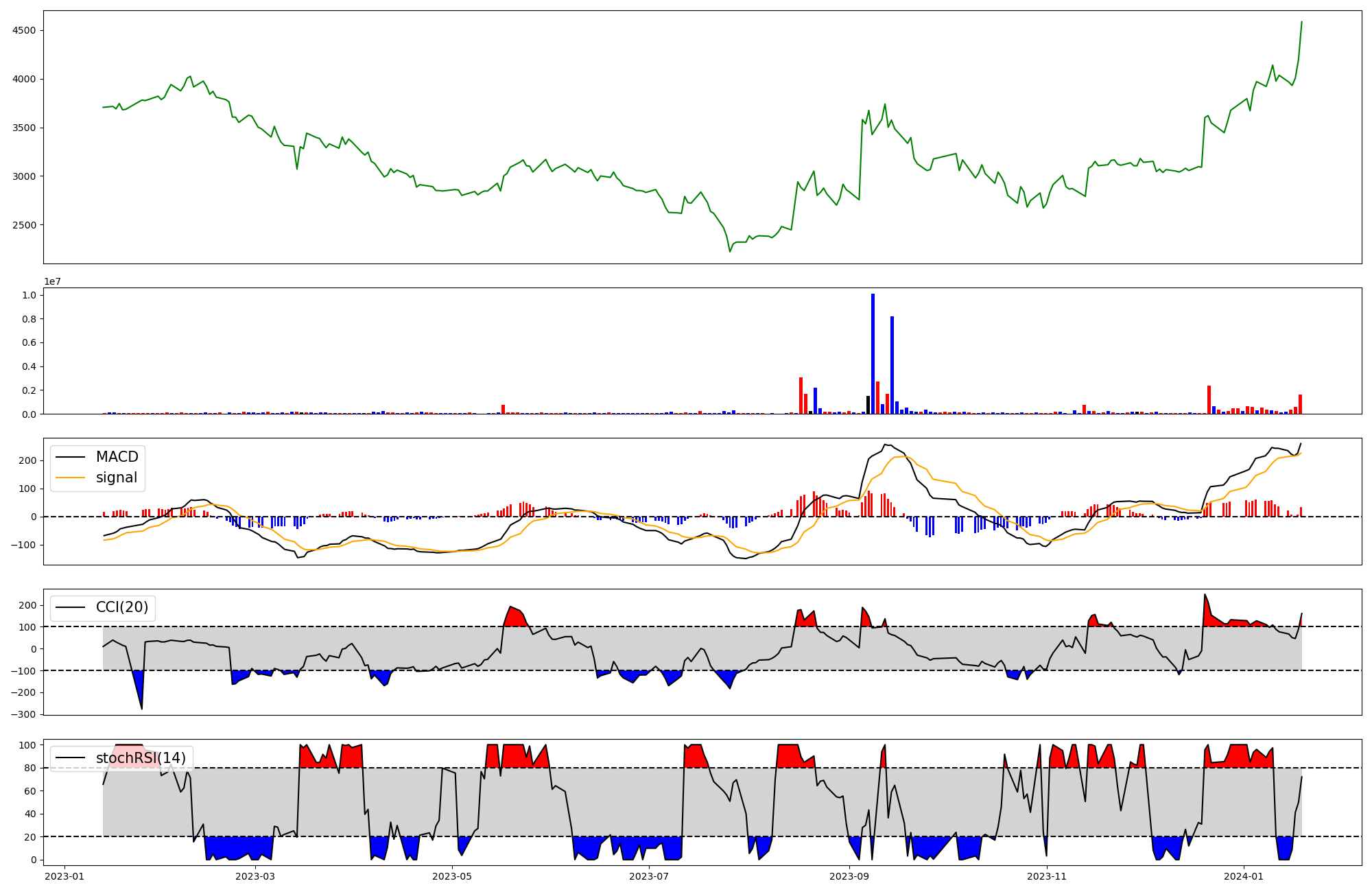Click the 0.4 volume axis label

[x=29, y=367]
